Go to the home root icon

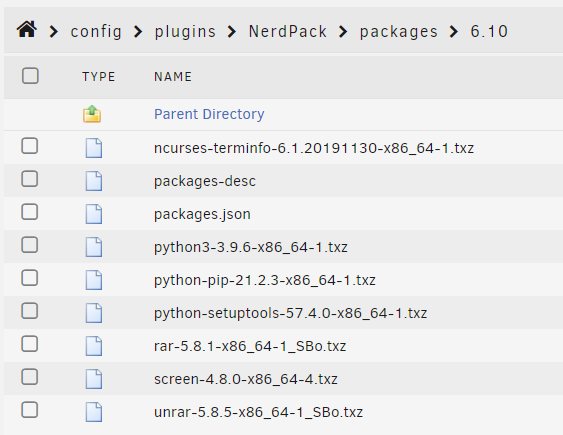pos(27,29)
